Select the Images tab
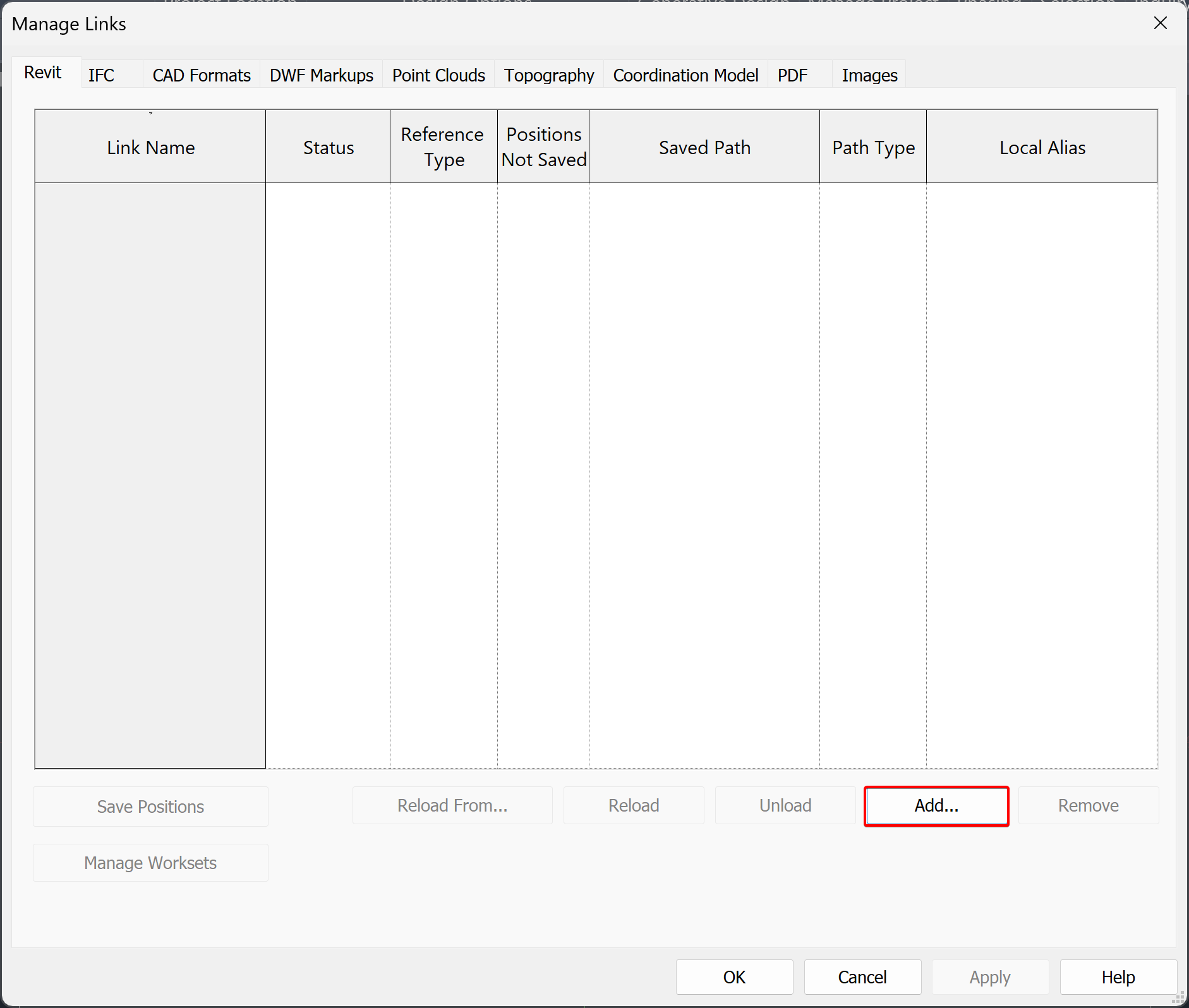 (869, 74)
